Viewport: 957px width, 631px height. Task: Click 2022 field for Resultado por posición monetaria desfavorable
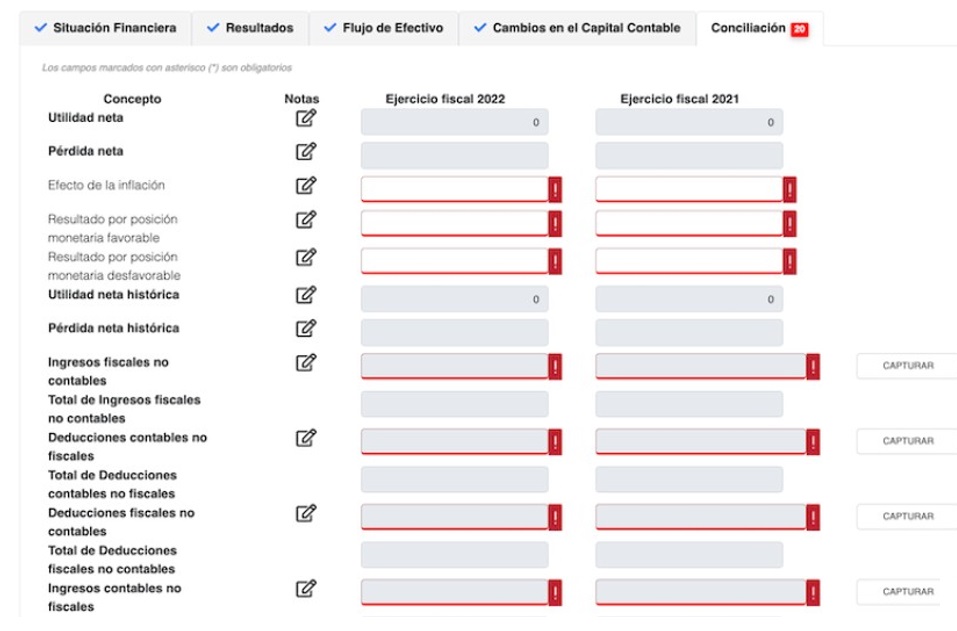pos(454,262)
